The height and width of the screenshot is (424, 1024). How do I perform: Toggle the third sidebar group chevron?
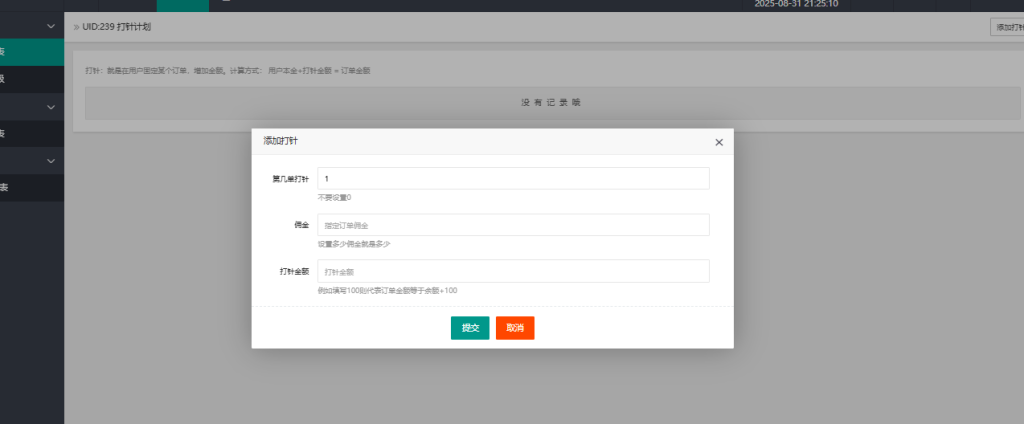51,160
